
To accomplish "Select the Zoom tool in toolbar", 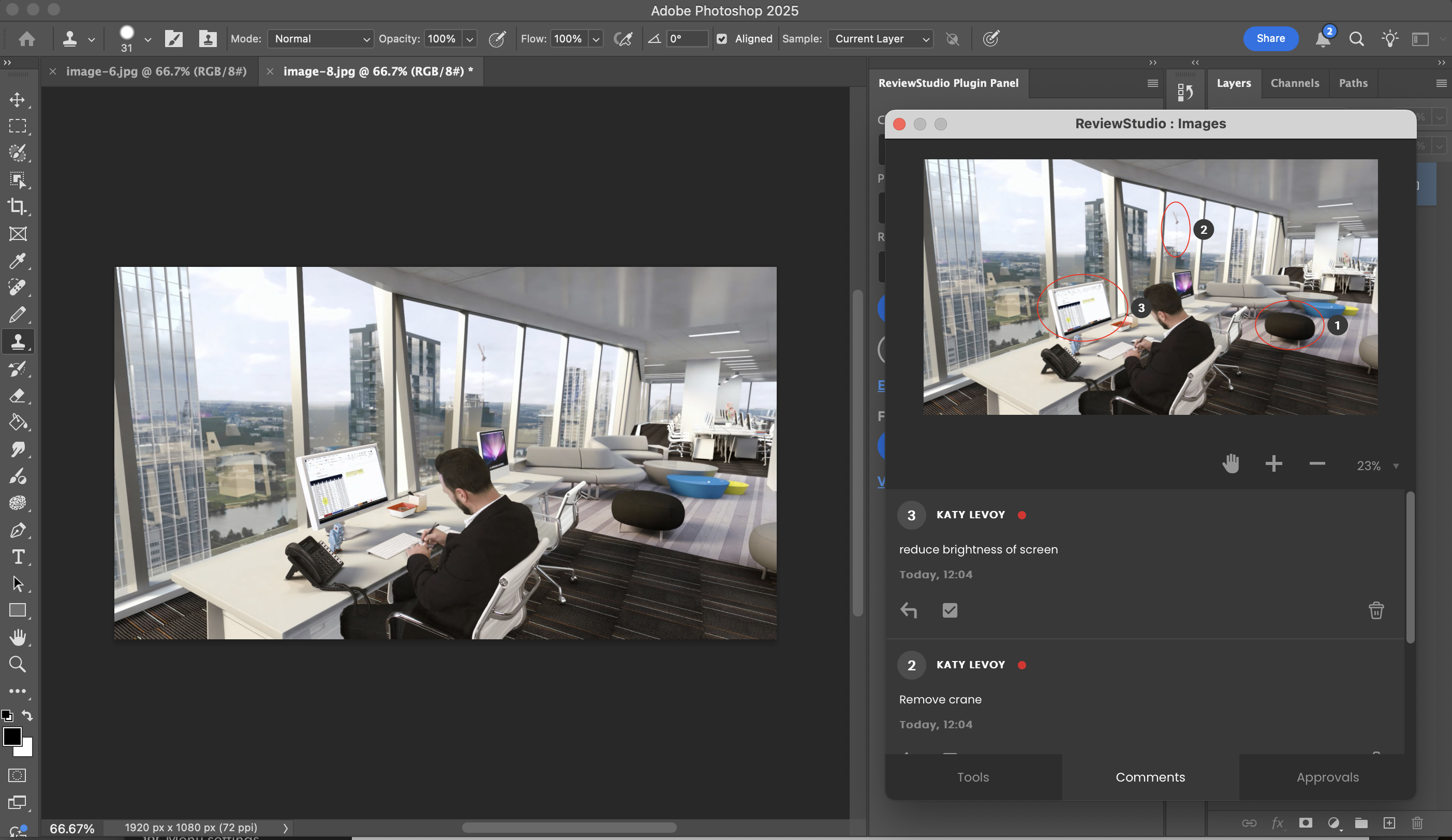I will click(x=17, y=664).
